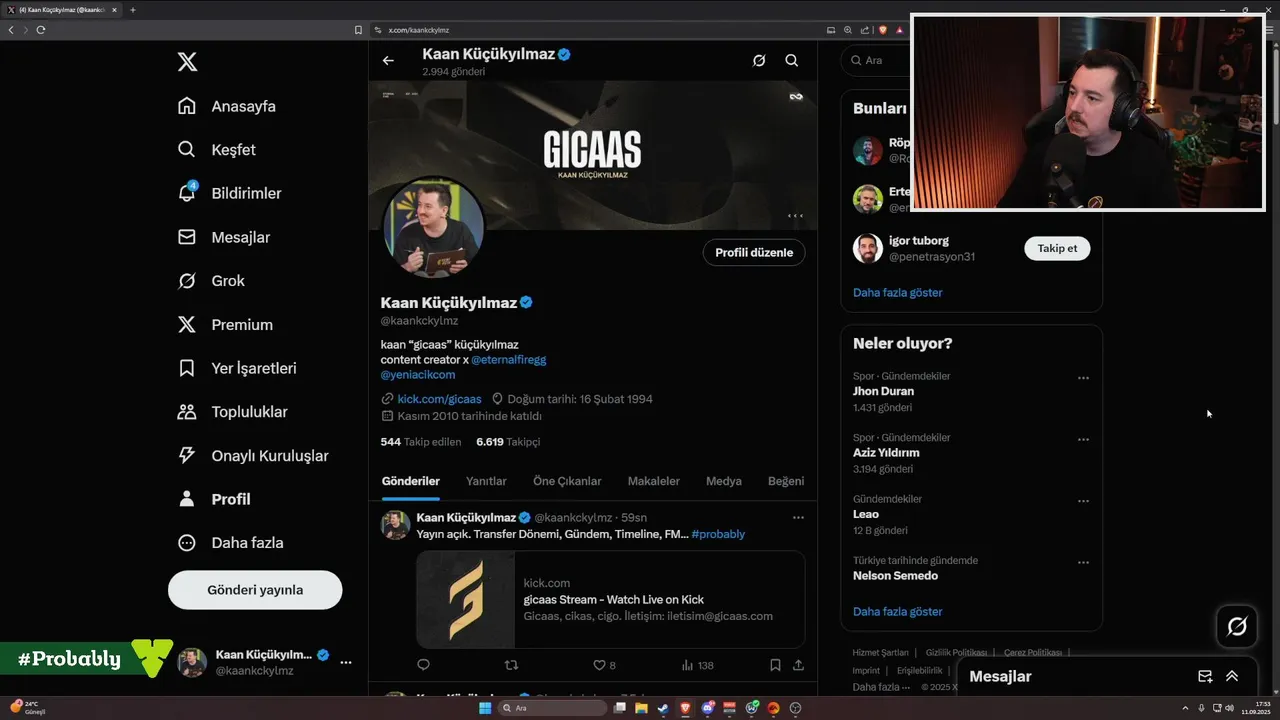Switch to the Öne Çıkanlar tab

pos(567,481)
